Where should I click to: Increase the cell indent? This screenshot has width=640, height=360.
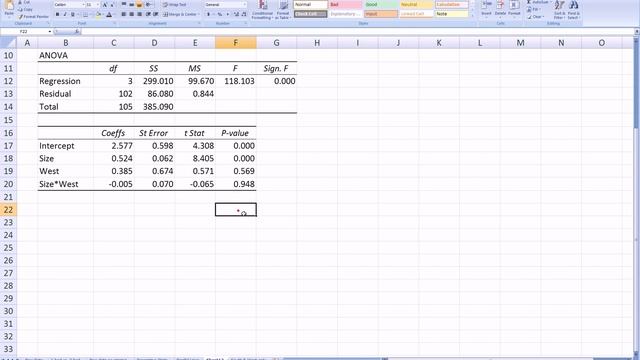point(156,15)
